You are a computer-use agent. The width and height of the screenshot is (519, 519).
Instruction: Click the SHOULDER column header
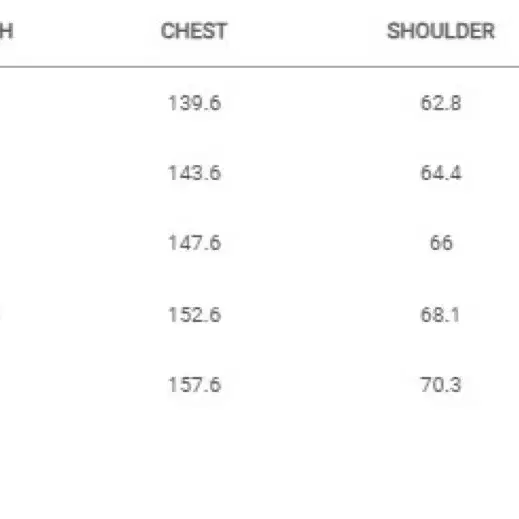coord(441,31)
